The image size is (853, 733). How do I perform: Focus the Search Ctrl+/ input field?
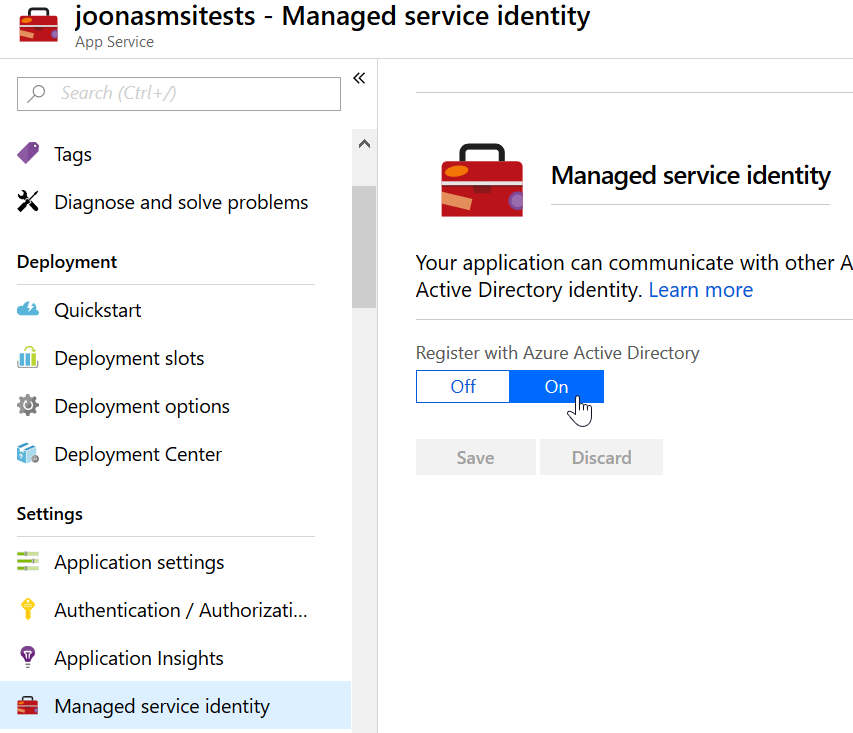(x=178, y=93)
